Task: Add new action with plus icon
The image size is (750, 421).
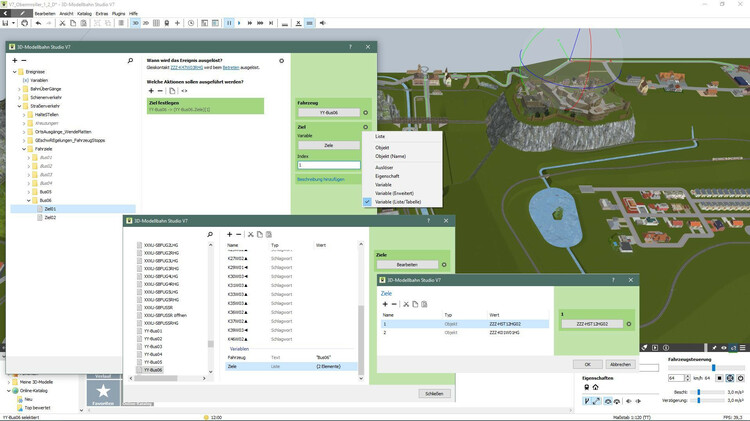Action: coord(150,91)
